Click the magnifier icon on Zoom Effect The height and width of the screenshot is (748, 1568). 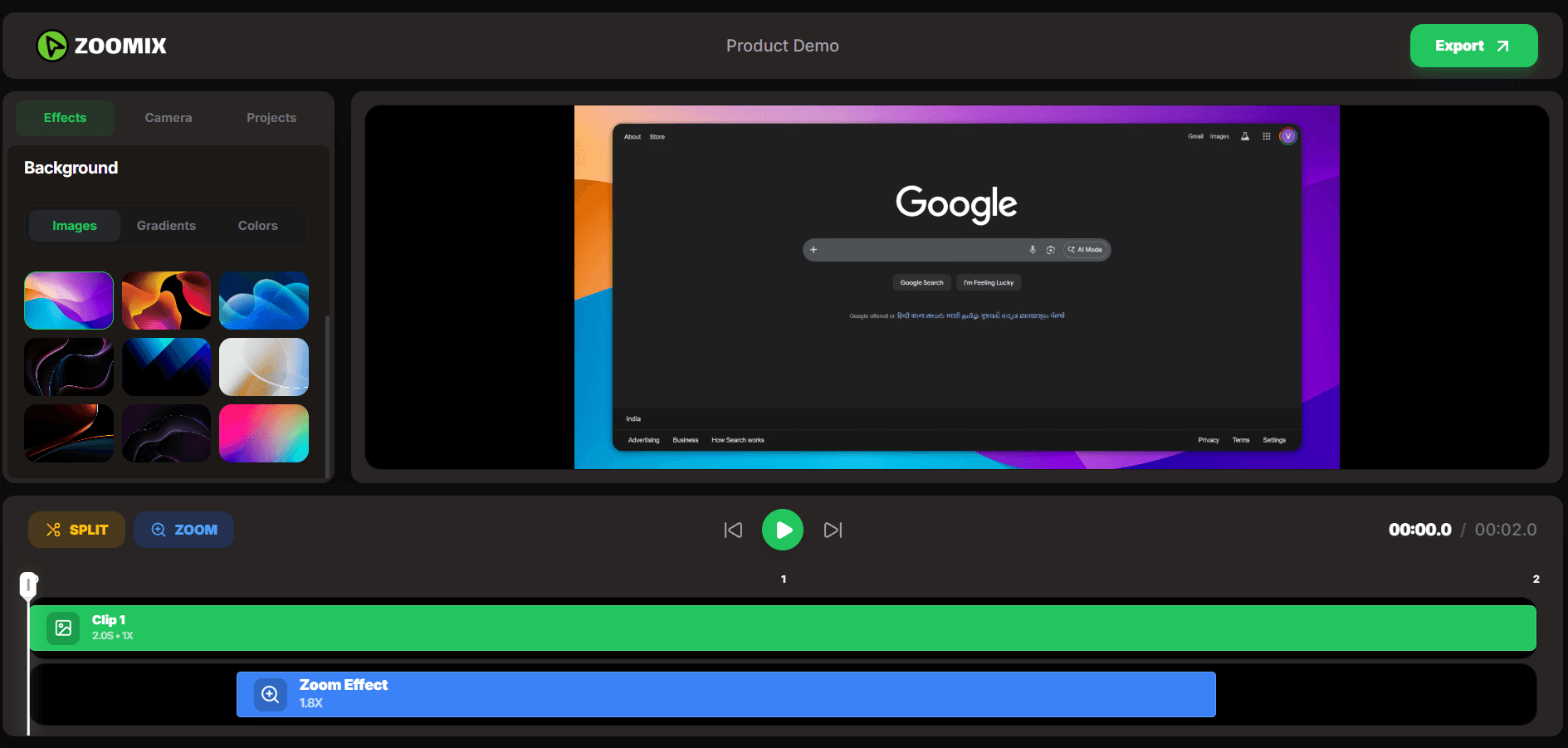tap(271, 694)
